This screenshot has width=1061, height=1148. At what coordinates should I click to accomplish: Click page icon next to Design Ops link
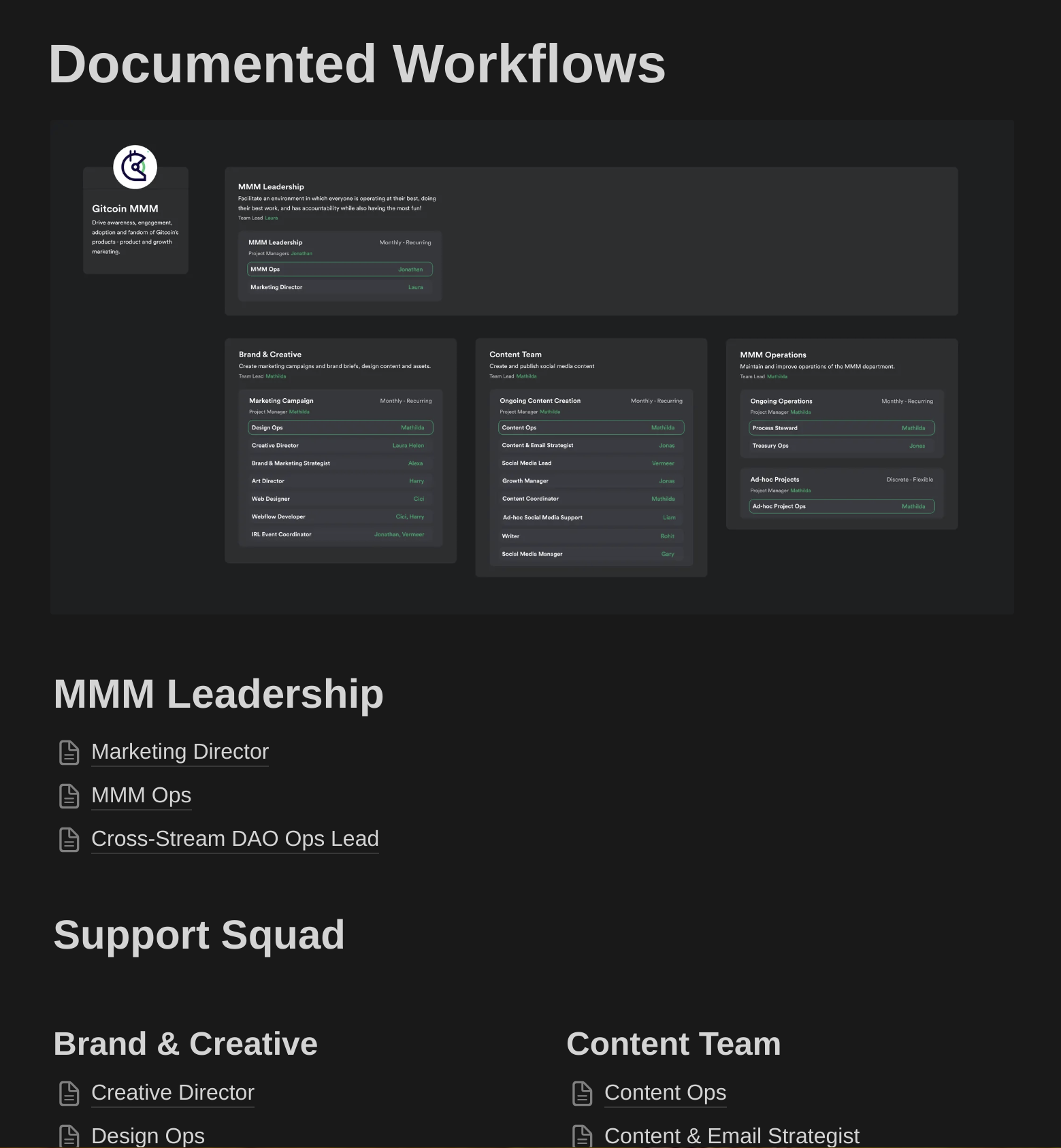(69, 1135)
